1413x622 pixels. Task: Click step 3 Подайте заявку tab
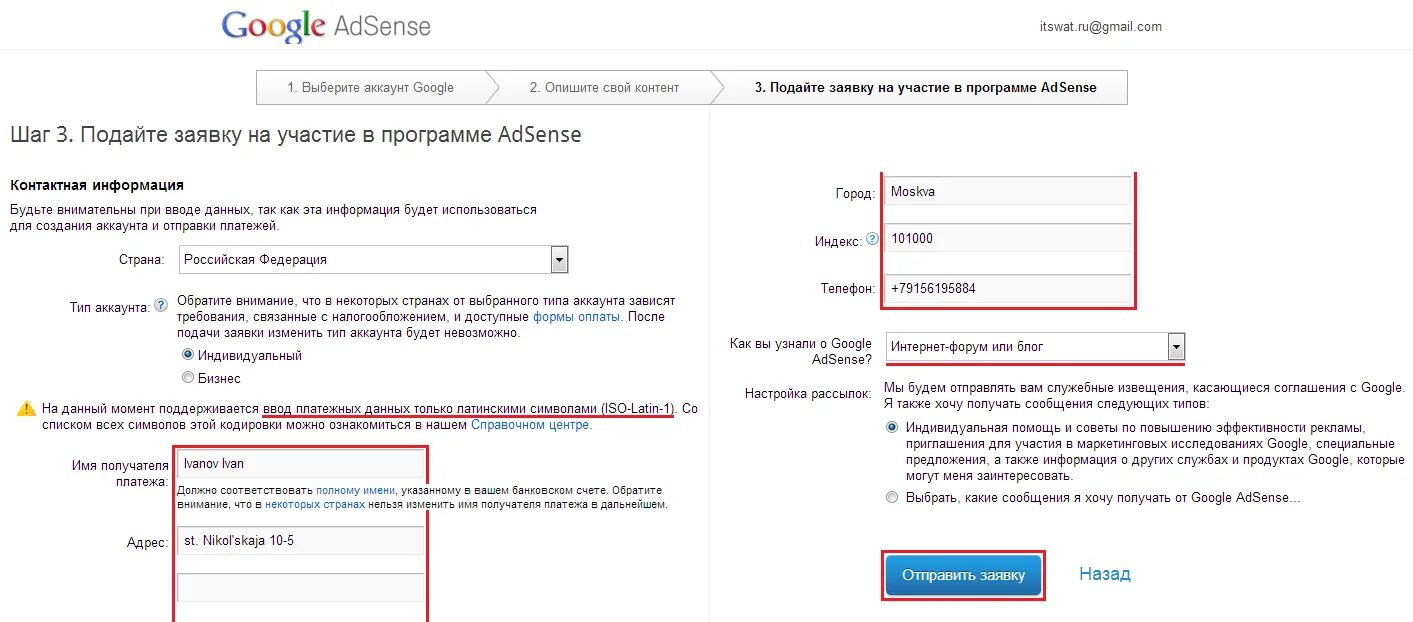click(925, 88)
